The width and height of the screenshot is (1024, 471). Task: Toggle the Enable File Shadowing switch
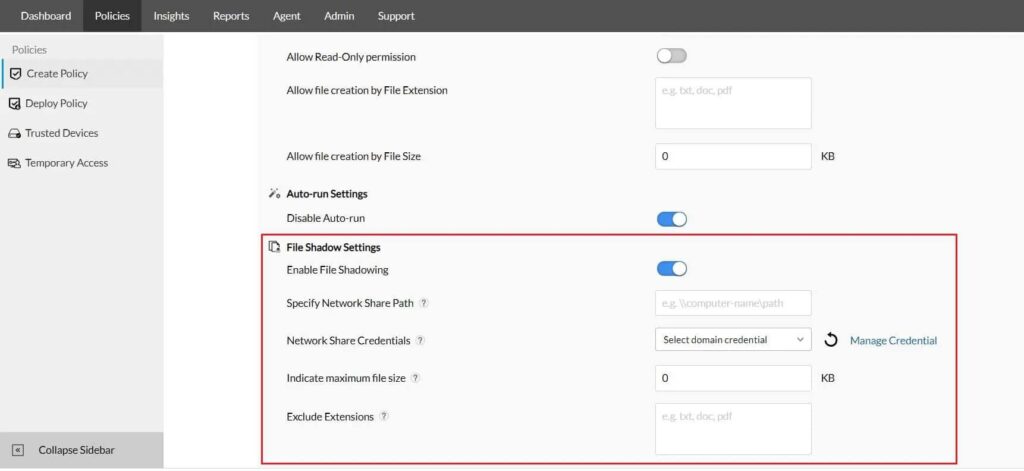pos(671,268)
